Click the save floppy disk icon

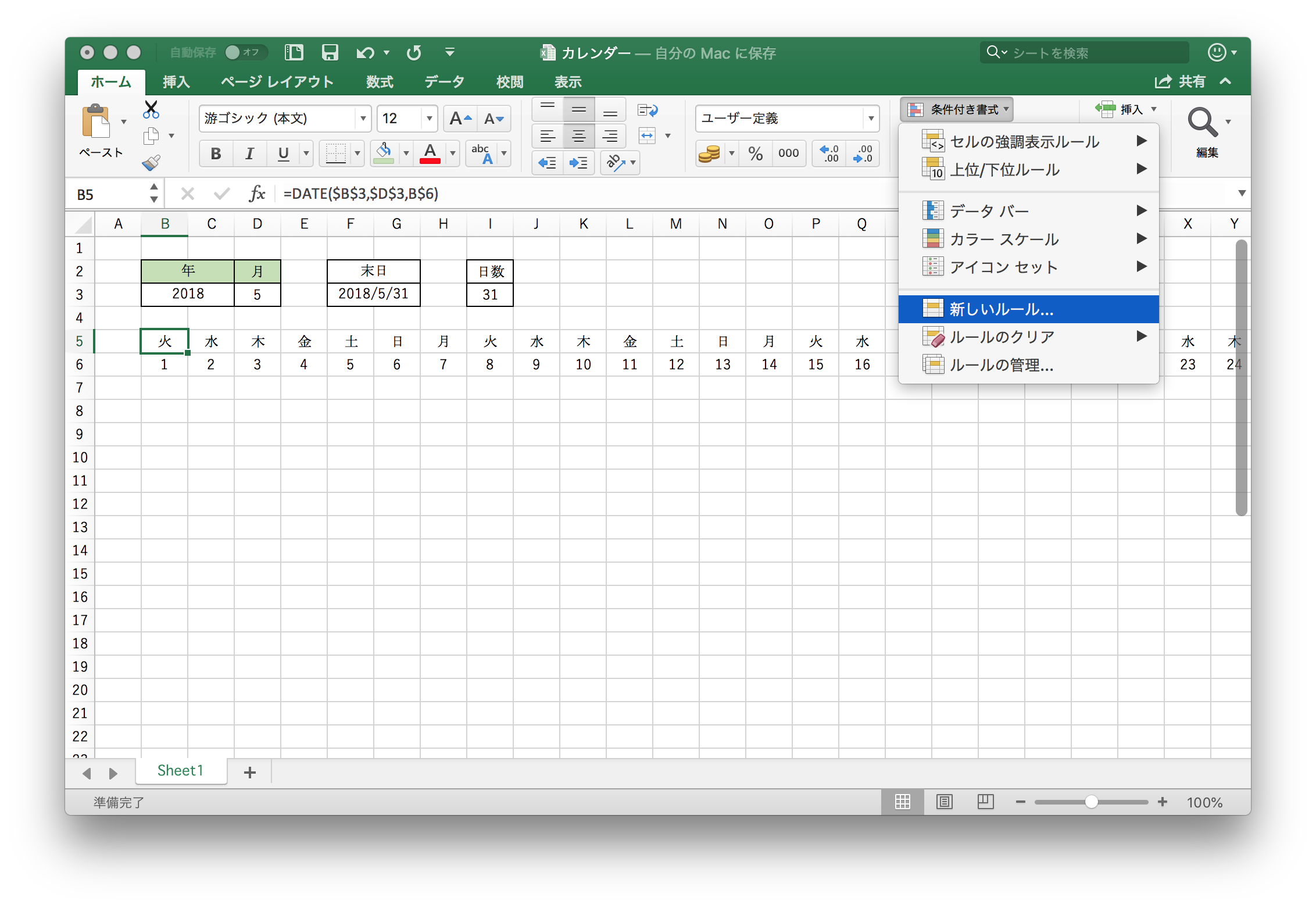pyautogui.click(x=330, y=53)
